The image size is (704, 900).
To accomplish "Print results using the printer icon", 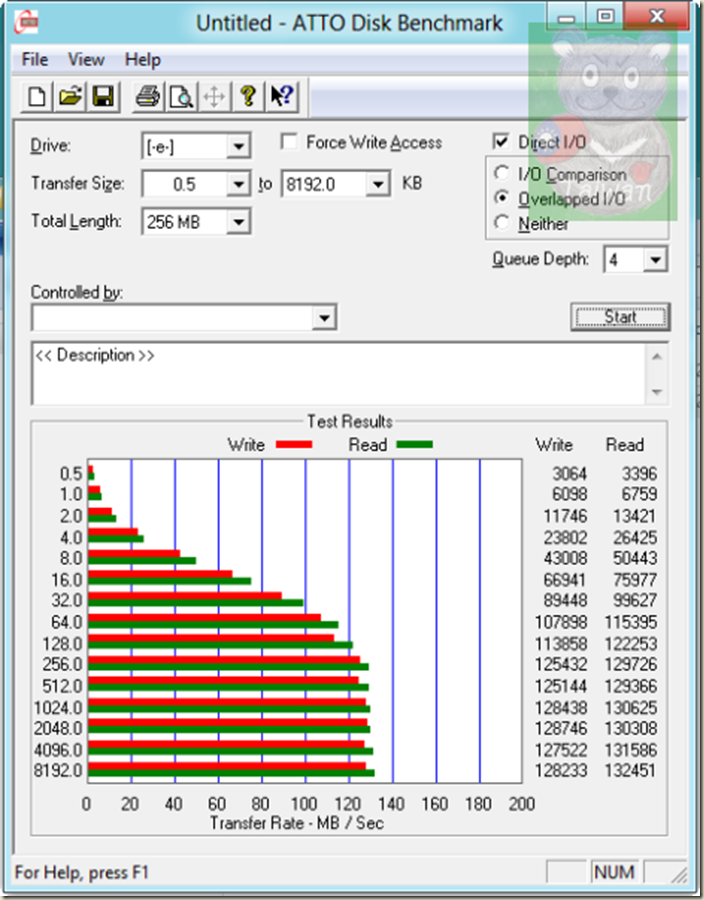I will (148, 96).
